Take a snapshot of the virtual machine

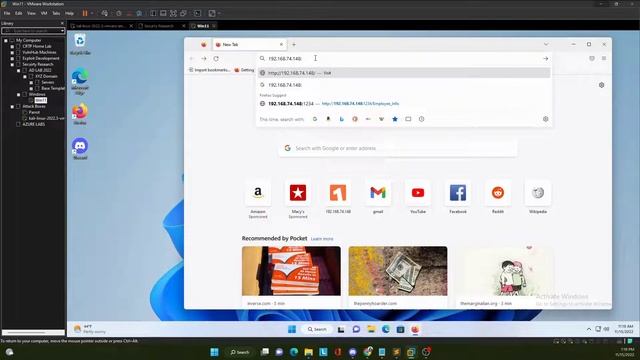pos(119,13)
